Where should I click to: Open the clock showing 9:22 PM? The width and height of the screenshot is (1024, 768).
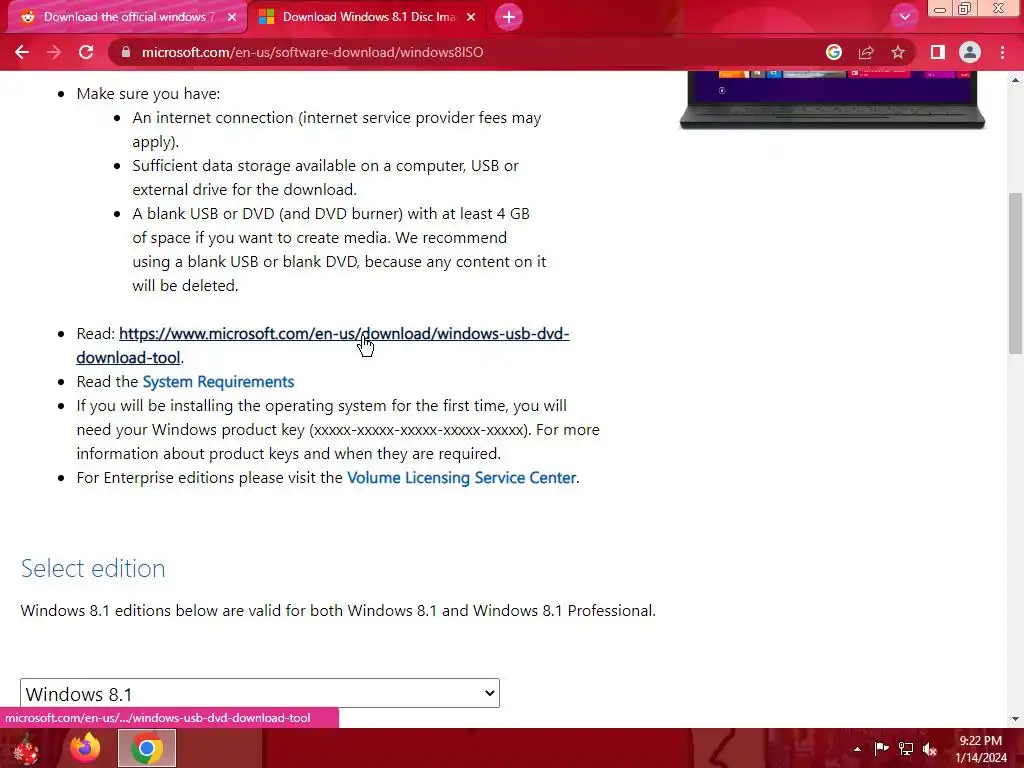pos(981,748)
